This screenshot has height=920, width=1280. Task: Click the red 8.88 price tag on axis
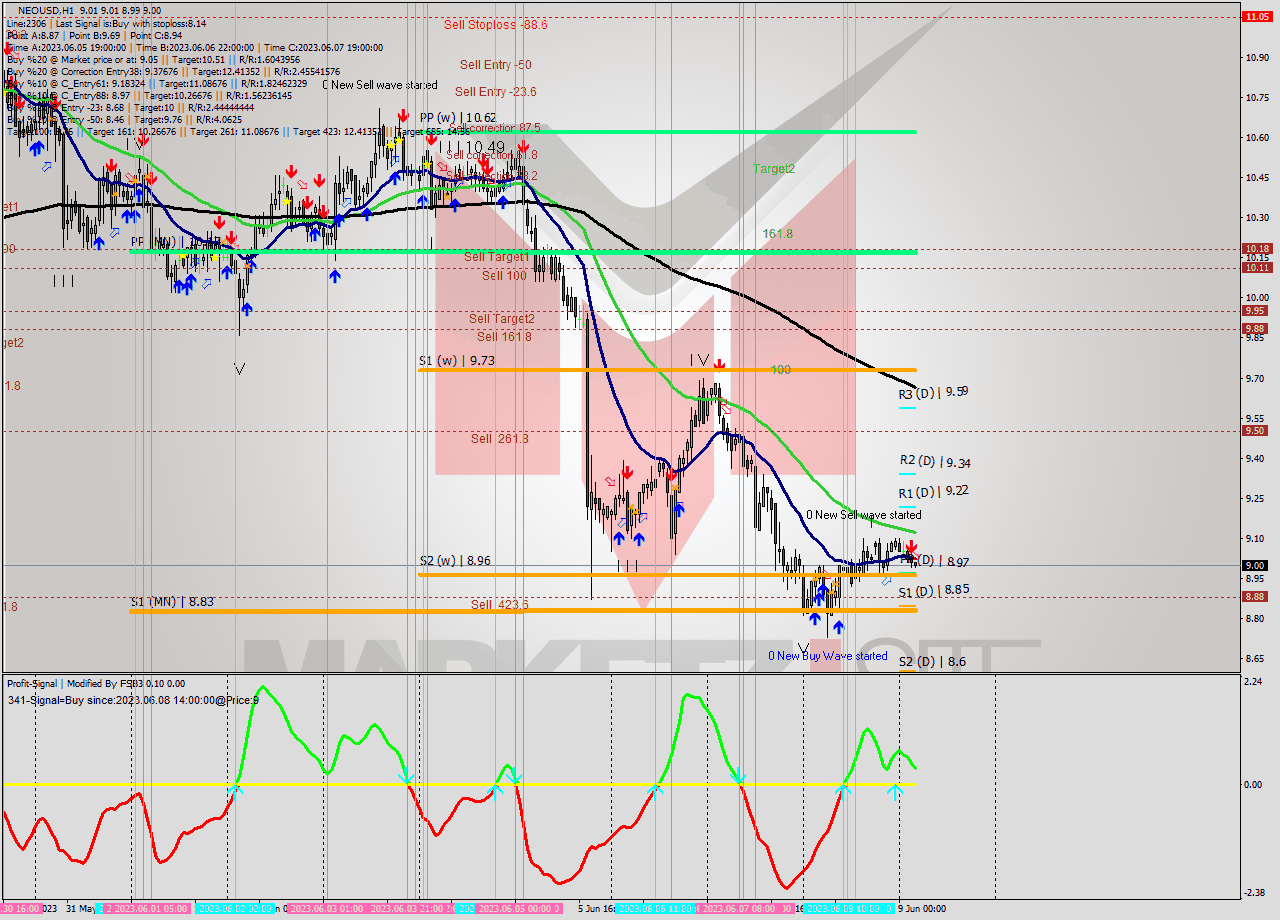1256,596
